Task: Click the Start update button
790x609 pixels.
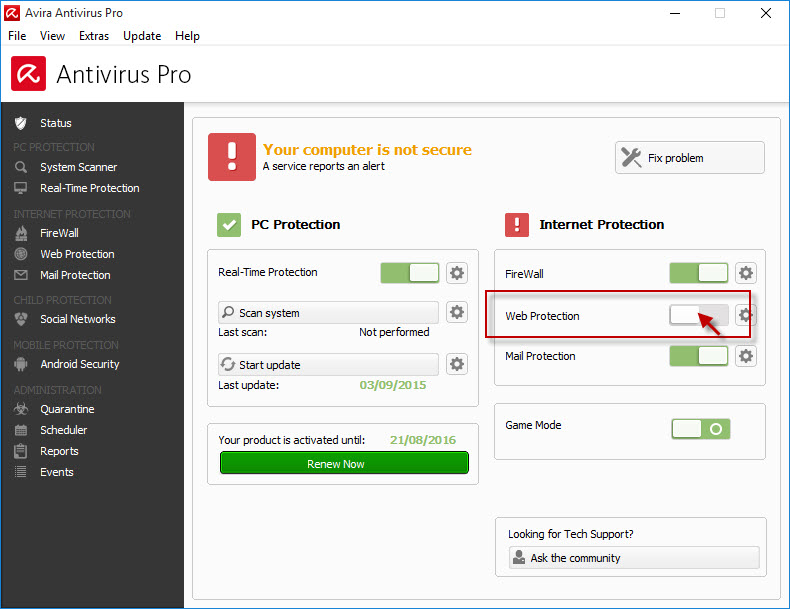Action: 328,364
